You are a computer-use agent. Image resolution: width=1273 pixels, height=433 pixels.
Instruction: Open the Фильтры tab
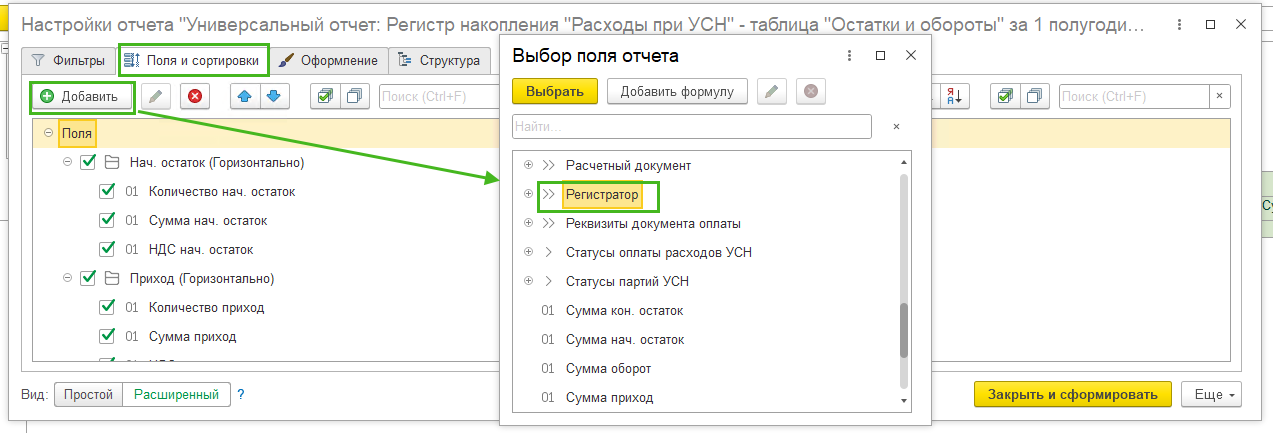click(x=69, y=61)
